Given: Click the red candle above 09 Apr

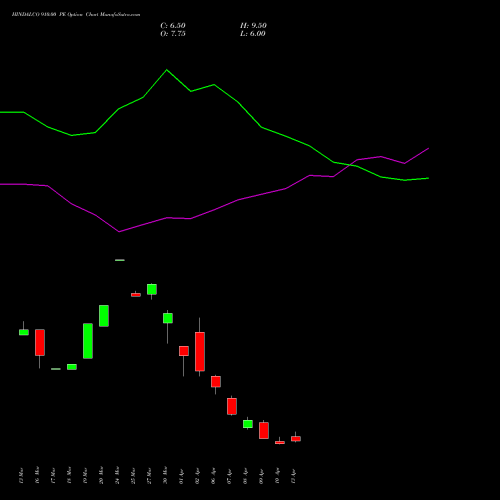Looking at the screenshot, I should coord(264,430).
